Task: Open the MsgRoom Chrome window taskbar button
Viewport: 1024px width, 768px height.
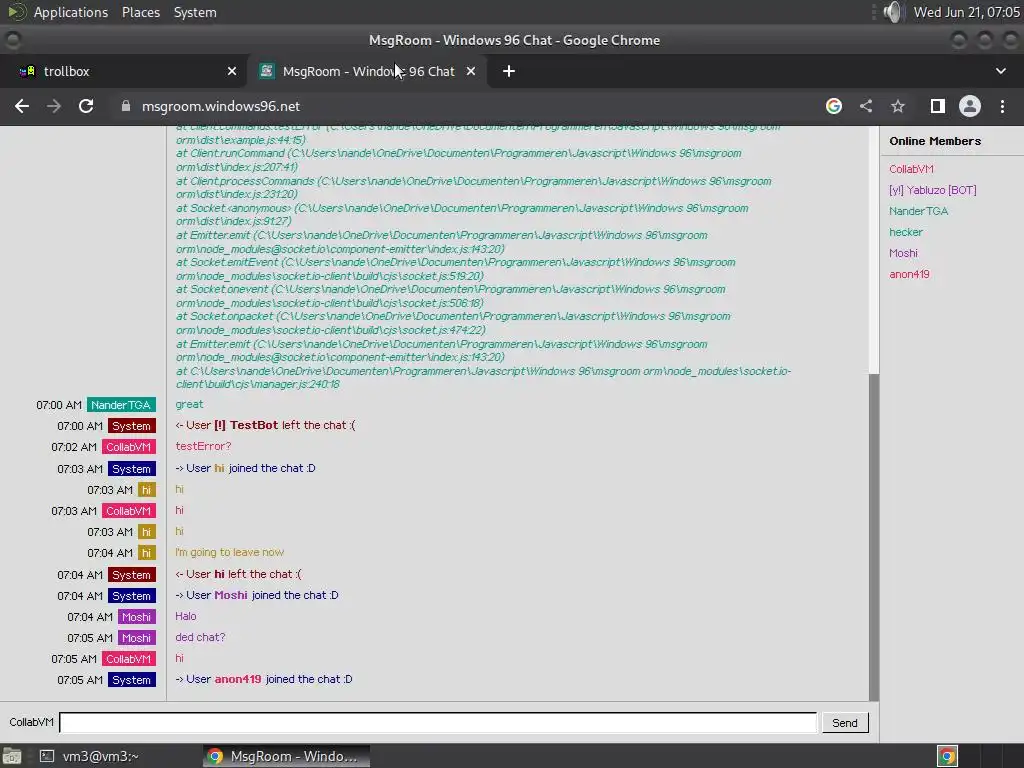Action: tap(286, 756)
